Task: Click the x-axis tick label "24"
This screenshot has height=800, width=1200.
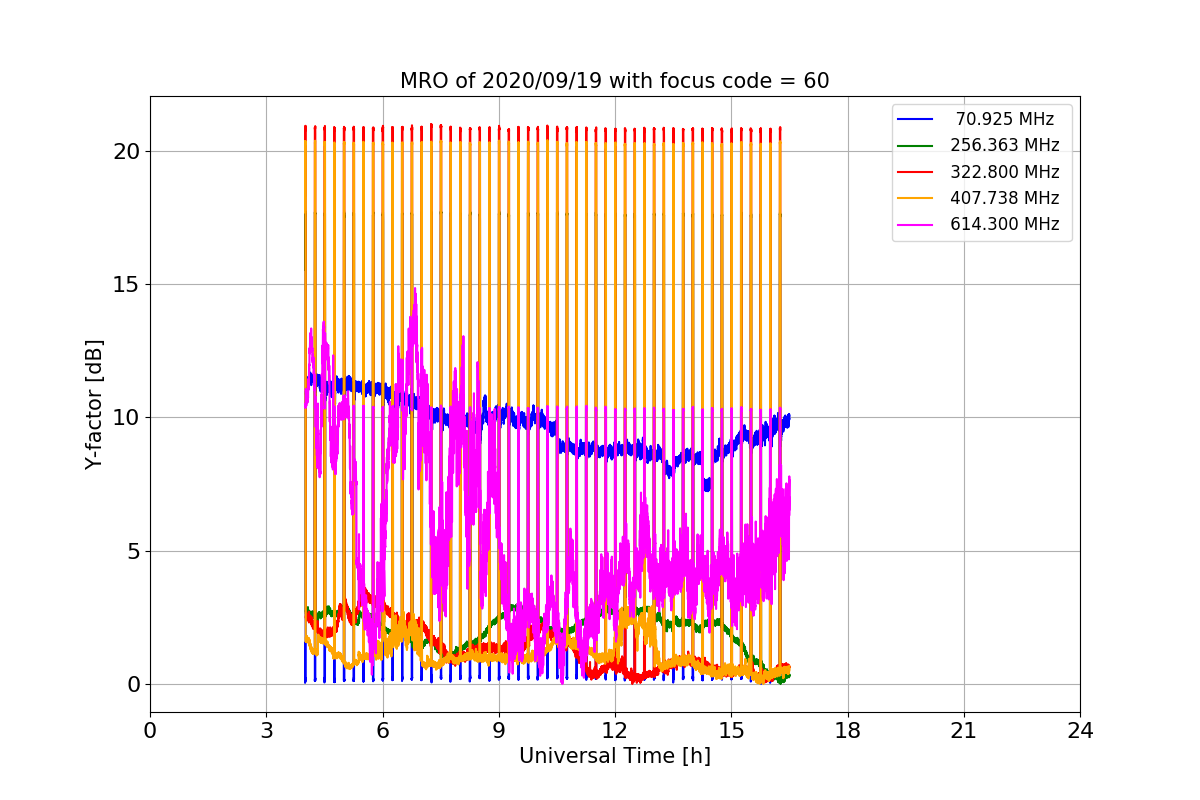Action: point(1080,730)
